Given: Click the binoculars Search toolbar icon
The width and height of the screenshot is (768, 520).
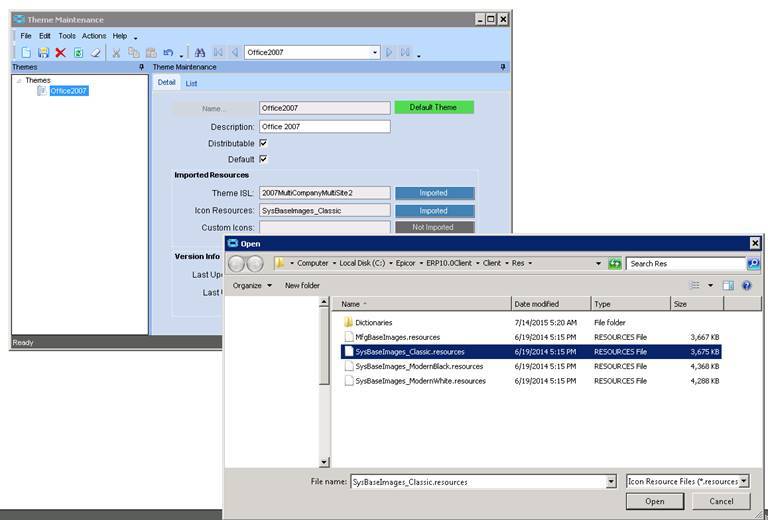Looking at the screenshot, I should 200,52.
